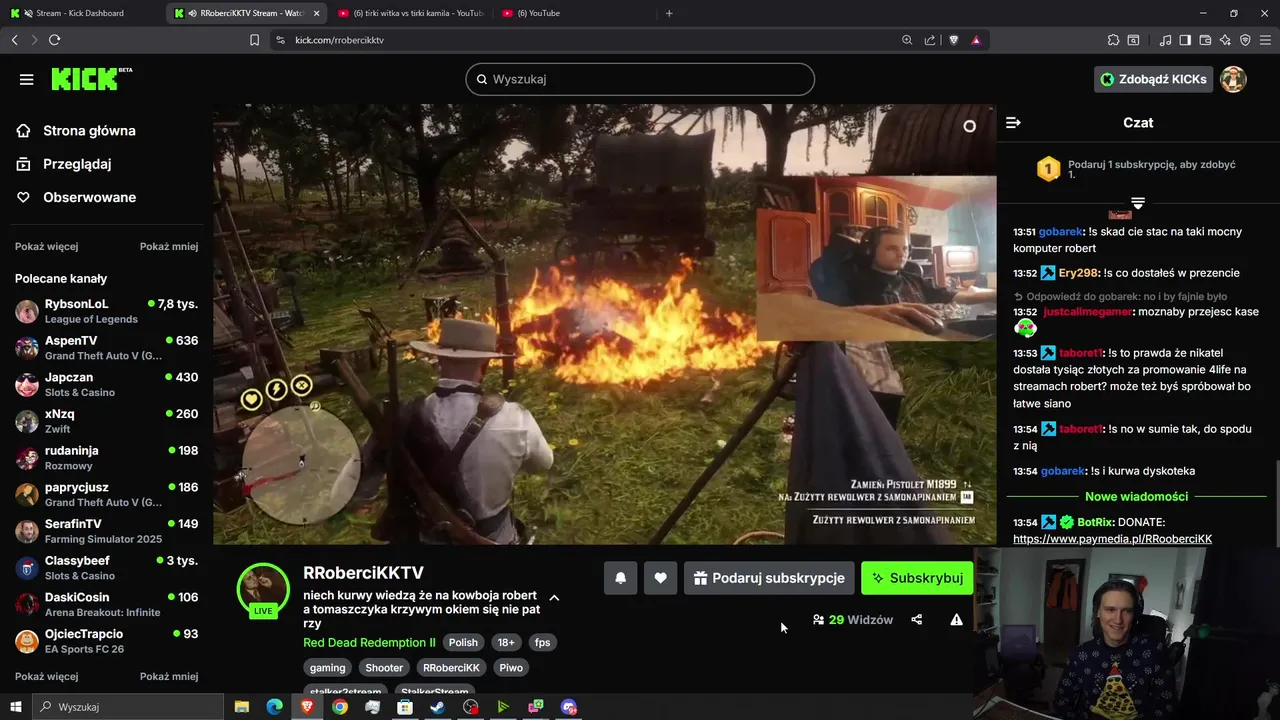1280x720 pixels.
Task: Click the share stream icon
Action: (917, 620)
